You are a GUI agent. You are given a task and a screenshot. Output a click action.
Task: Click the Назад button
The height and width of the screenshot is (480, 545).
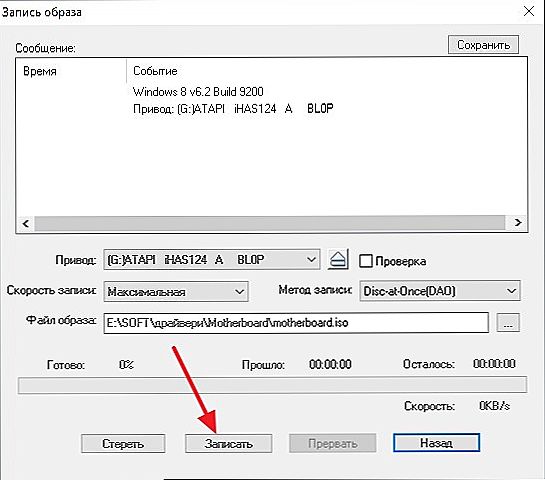click(437, 442)
